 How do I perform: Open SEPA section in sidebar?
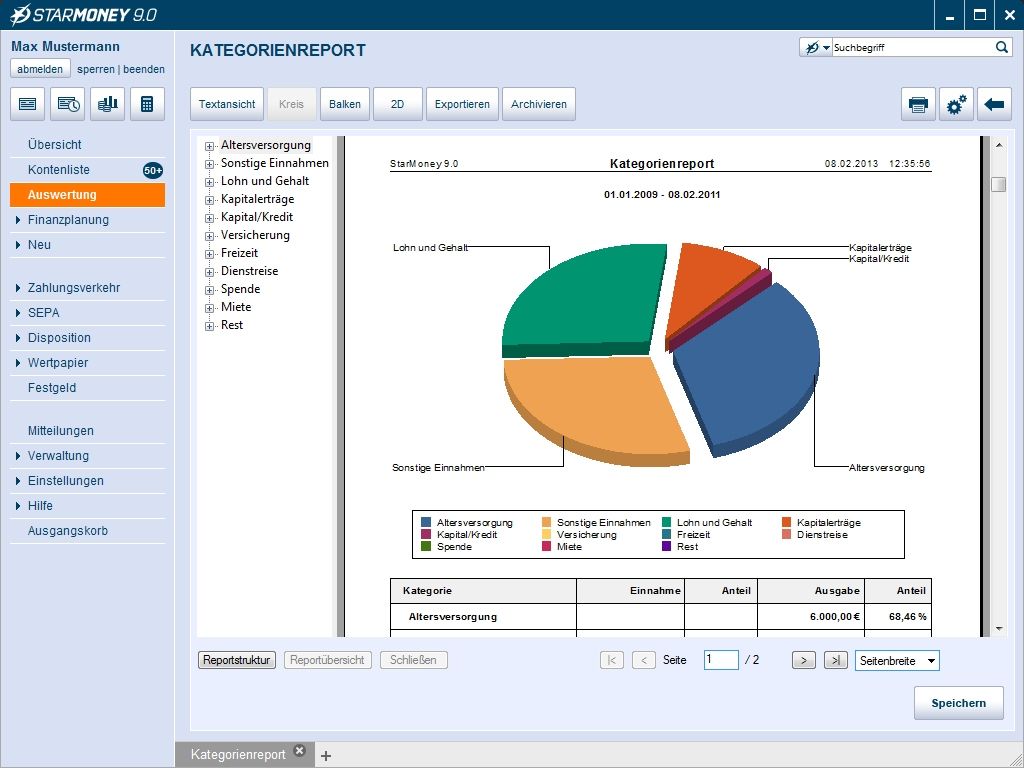(x=88, y=313)
